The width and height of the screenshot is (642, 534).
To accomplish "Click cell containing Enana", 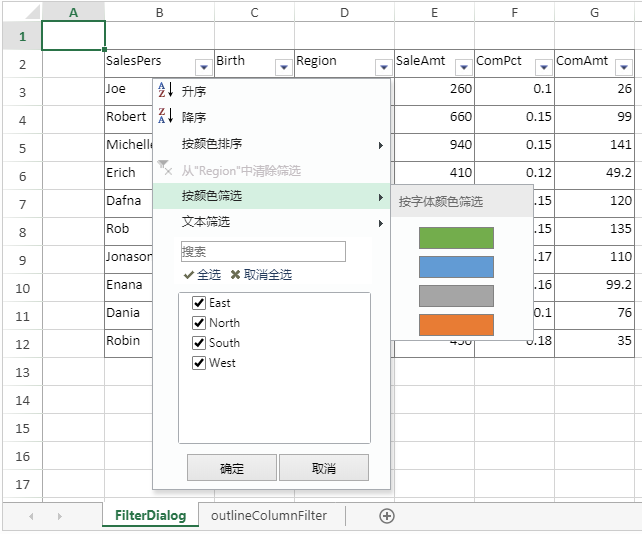I will (129, 287).
